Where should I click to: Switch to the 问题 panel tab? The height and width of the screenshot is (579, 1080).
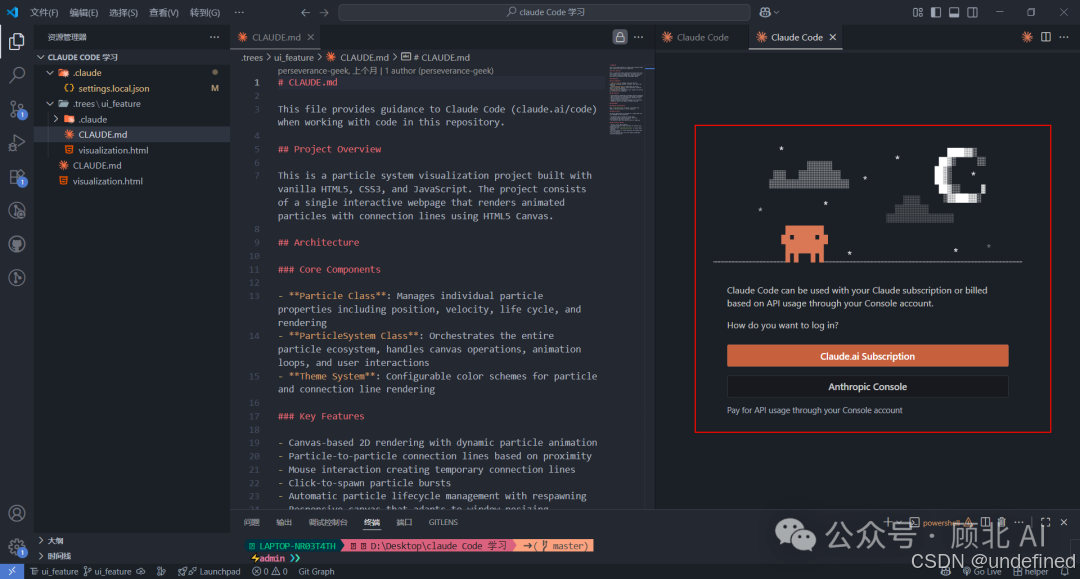[251, 523]
